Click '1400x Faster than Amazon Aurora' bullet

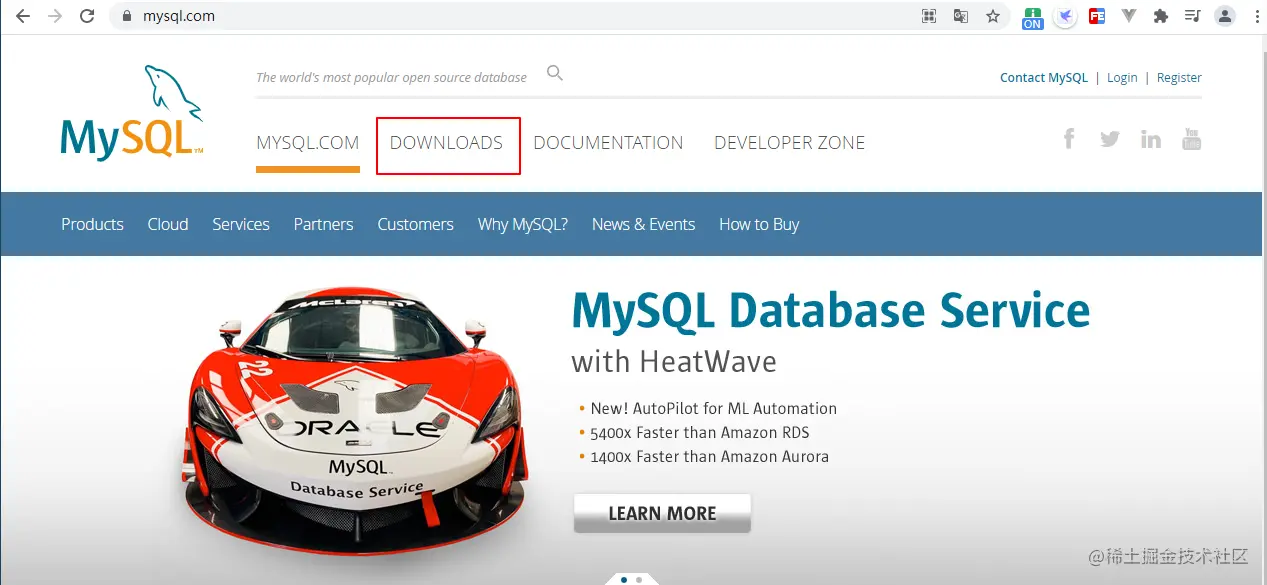click(x=709, y=457)
